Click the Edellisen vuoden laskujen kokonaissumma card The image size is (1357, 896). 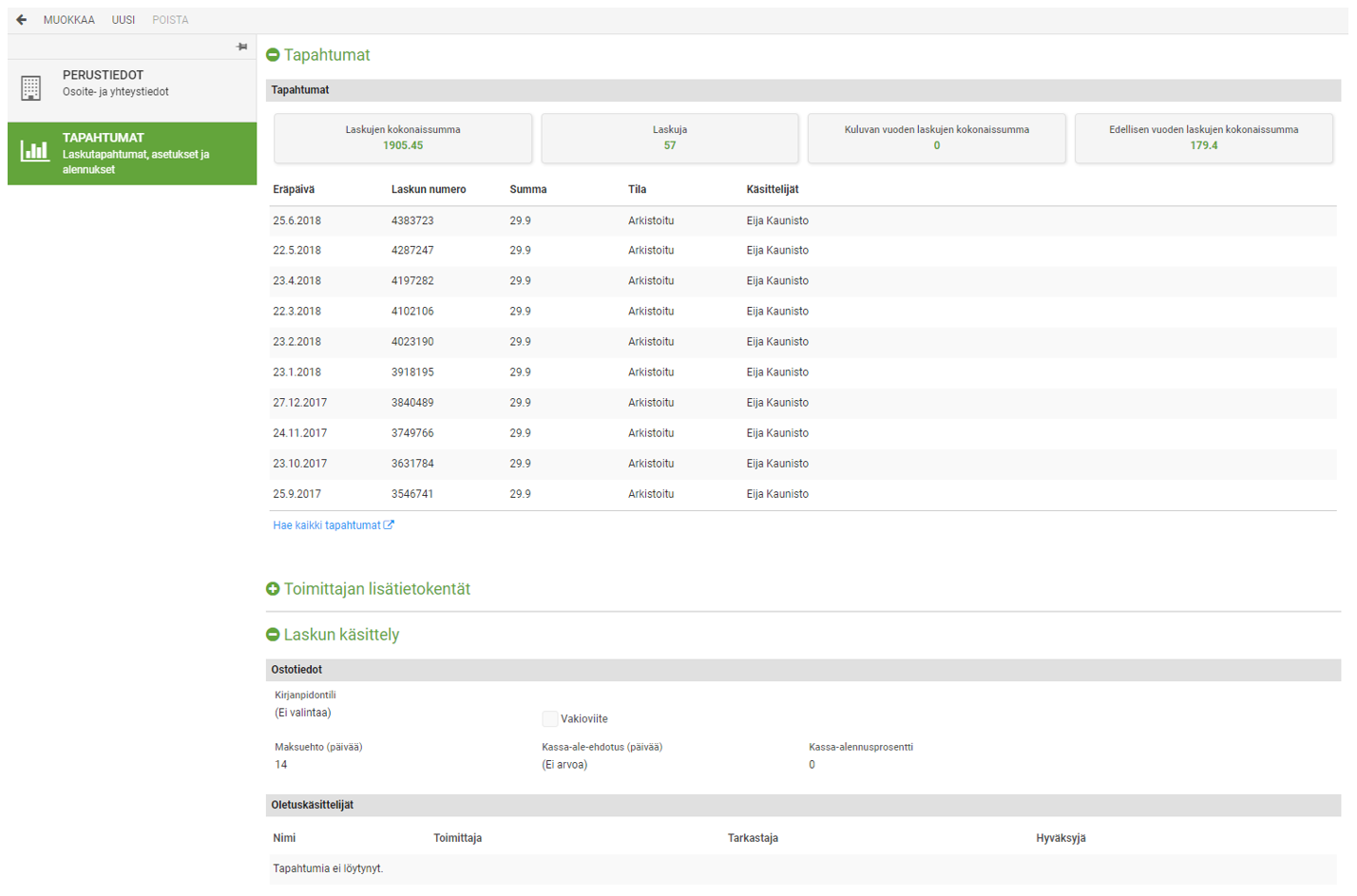coord(1204,138)
